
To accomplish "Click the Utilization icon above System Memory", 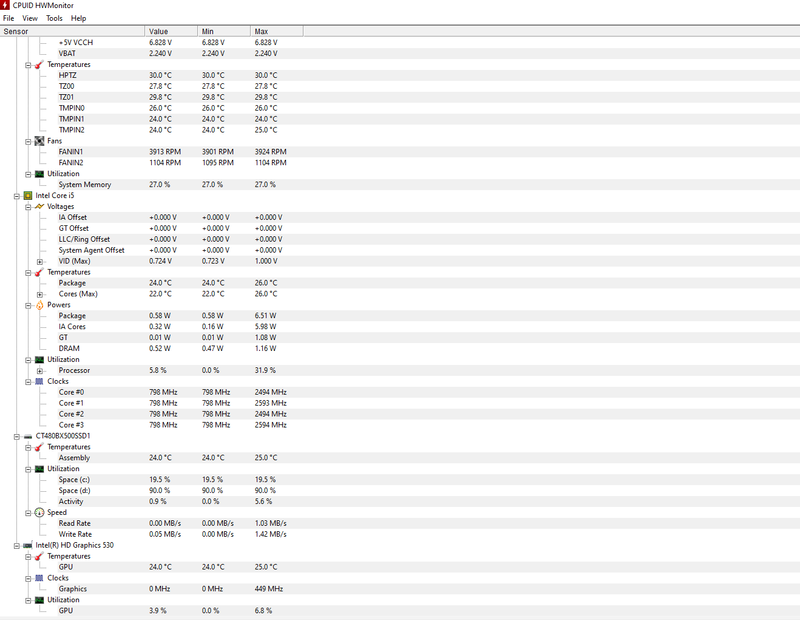I will coord(39,174).
